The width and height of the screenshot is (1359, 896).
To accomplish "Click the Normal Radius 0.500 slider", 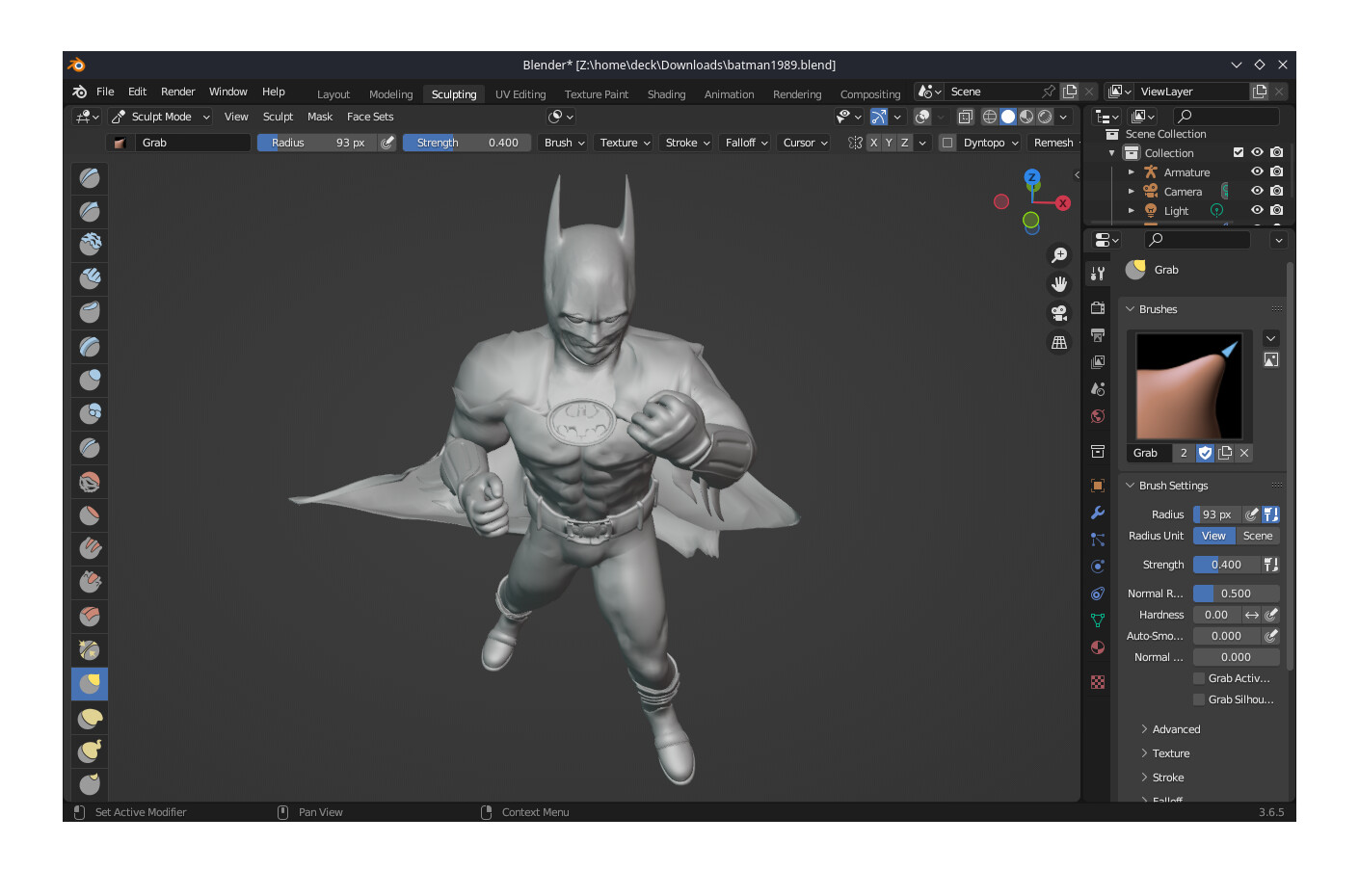I will tap(1237, 593).
